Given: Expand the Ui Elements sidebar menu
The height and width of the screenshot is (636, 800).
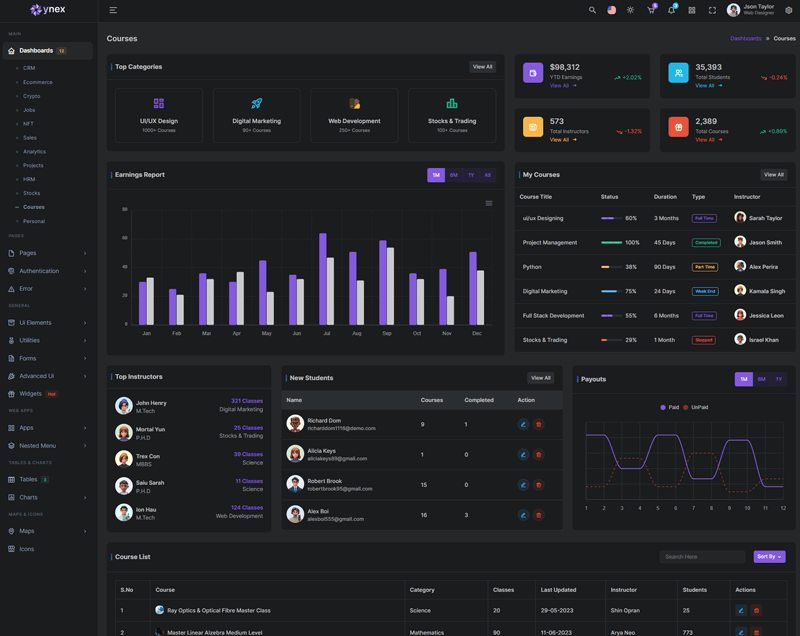Looking at the screenshot, I should click(48, 323).
